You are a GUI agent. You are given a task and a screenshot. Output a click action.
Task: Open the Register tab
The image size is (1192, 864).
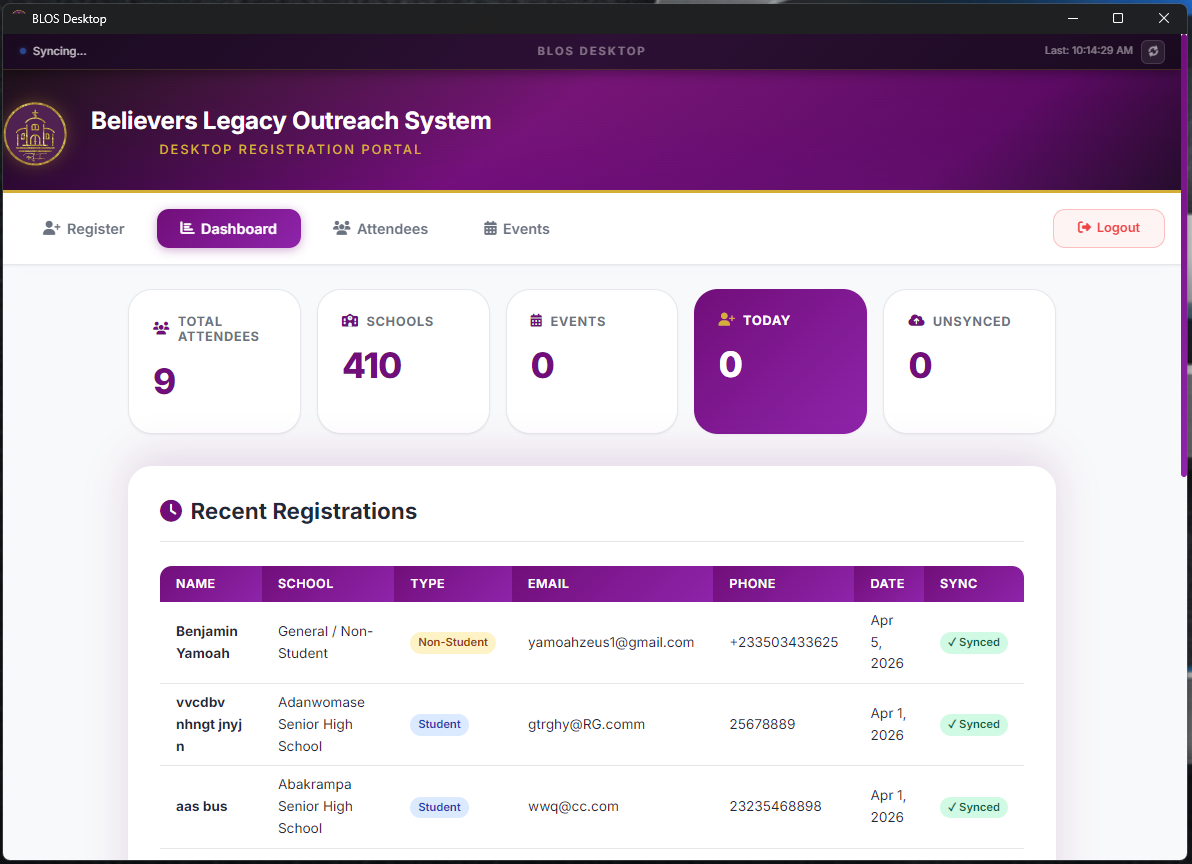[84, 229]
